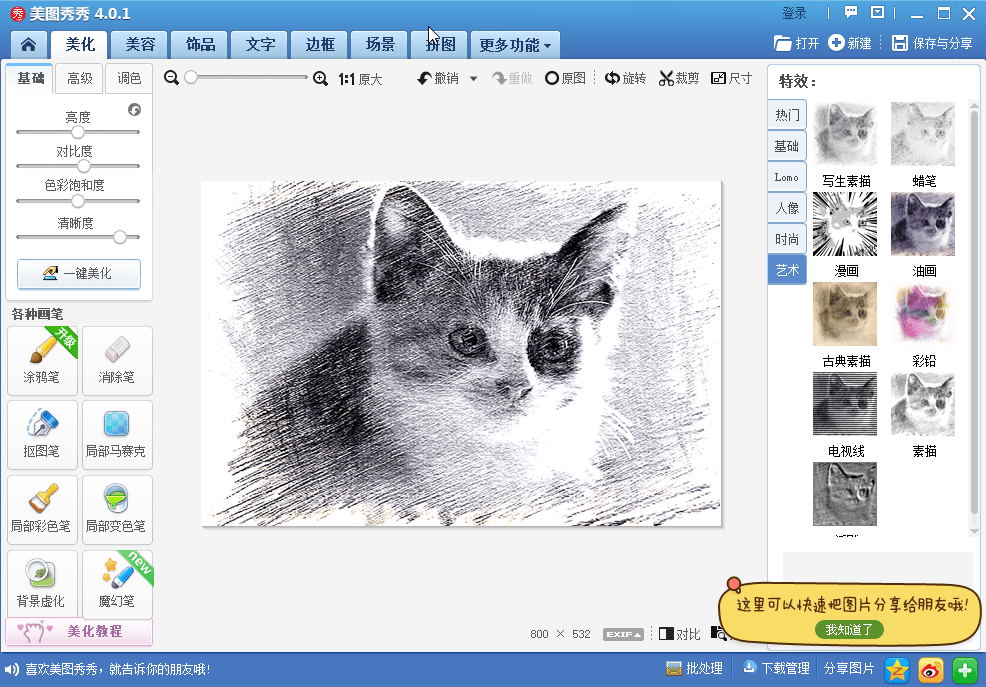Screen dimensions: 986x687
Task: Click the zoom out magnifier icon
Action: click(171, 78)
